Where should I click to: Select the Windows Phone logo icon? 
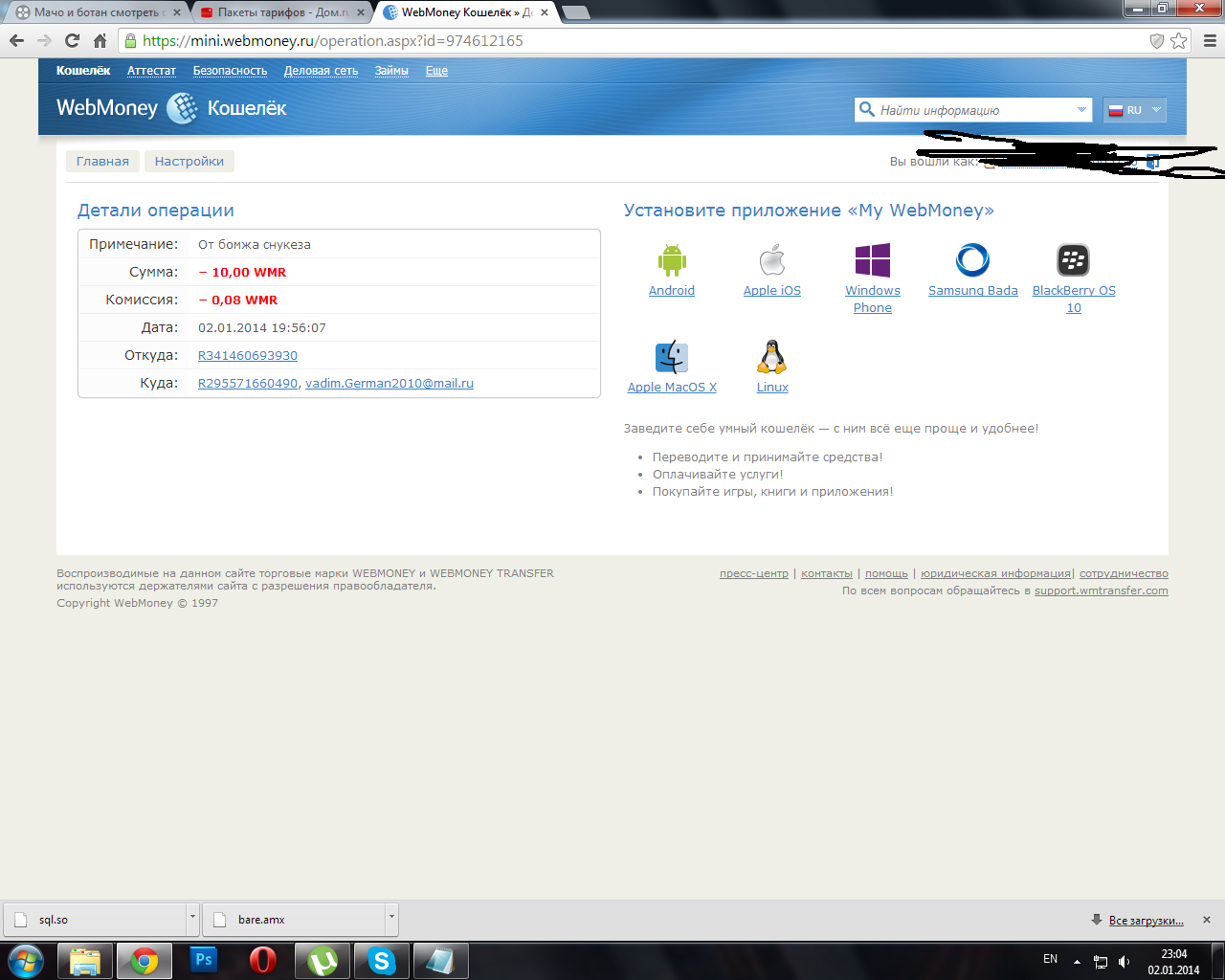873,260
